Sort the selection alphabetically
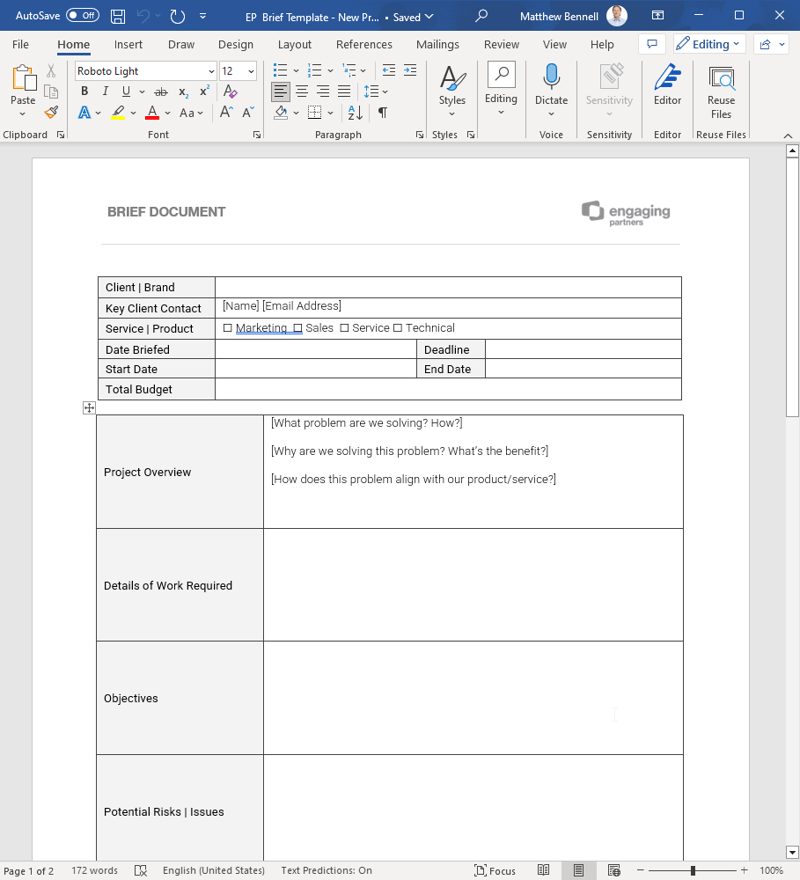The height and width of the screenshot is (880, 800). coord(355,113)
